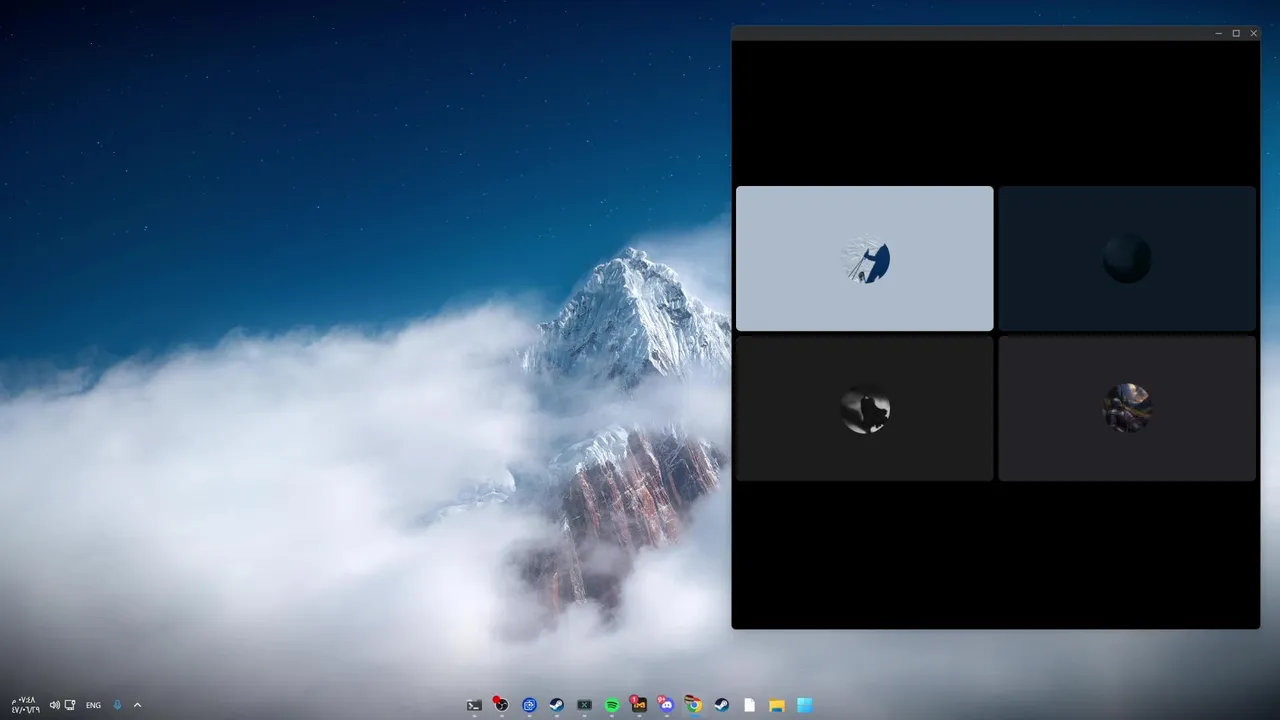Image resolution: width=1280 pixels, height=720 pixels.
Task: Click the blue microphone tray icon
Action: pos(117,705)
